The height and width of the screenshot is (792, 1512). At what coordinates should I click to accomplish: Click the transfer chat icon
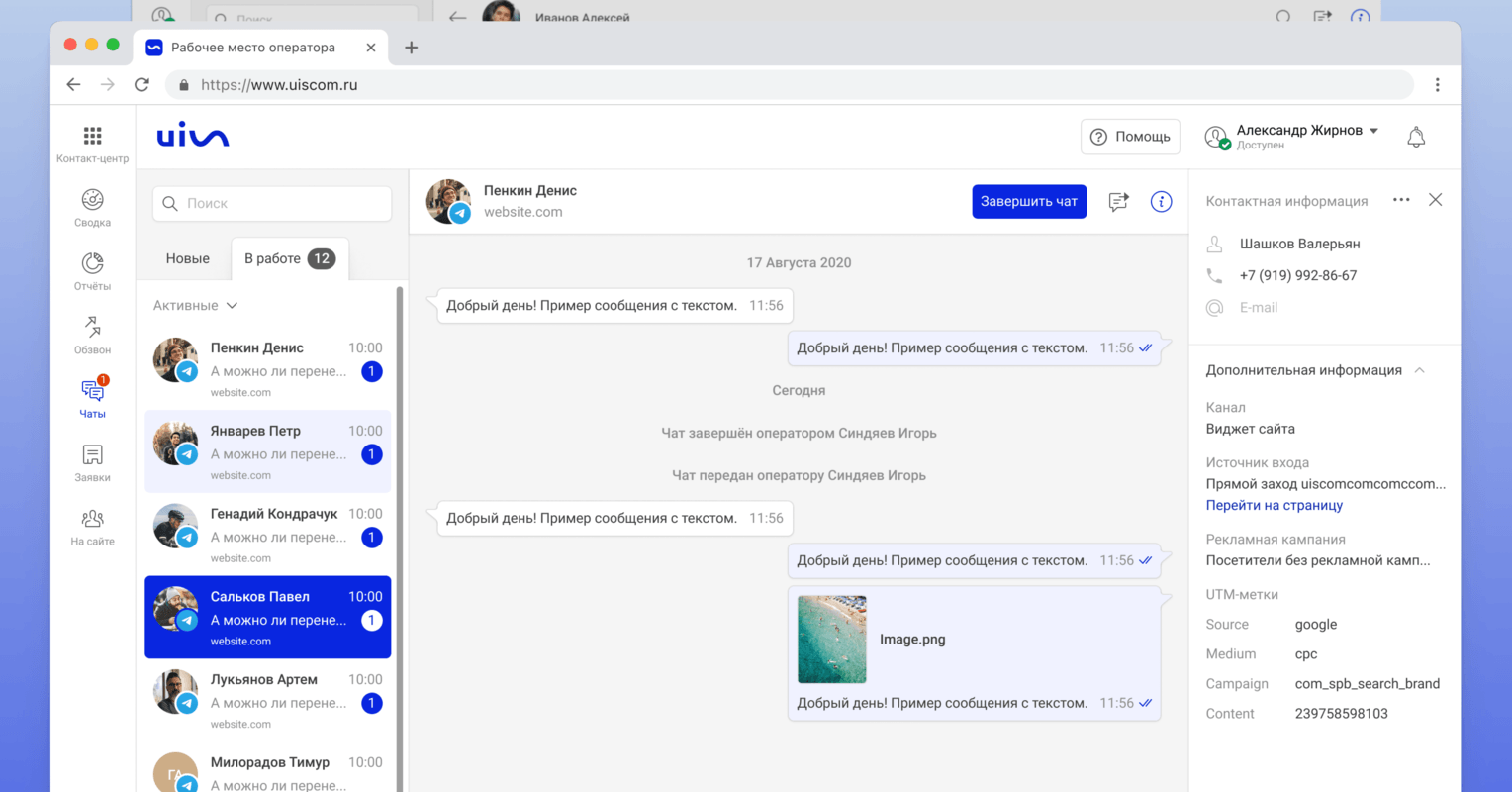[1118, 202]
